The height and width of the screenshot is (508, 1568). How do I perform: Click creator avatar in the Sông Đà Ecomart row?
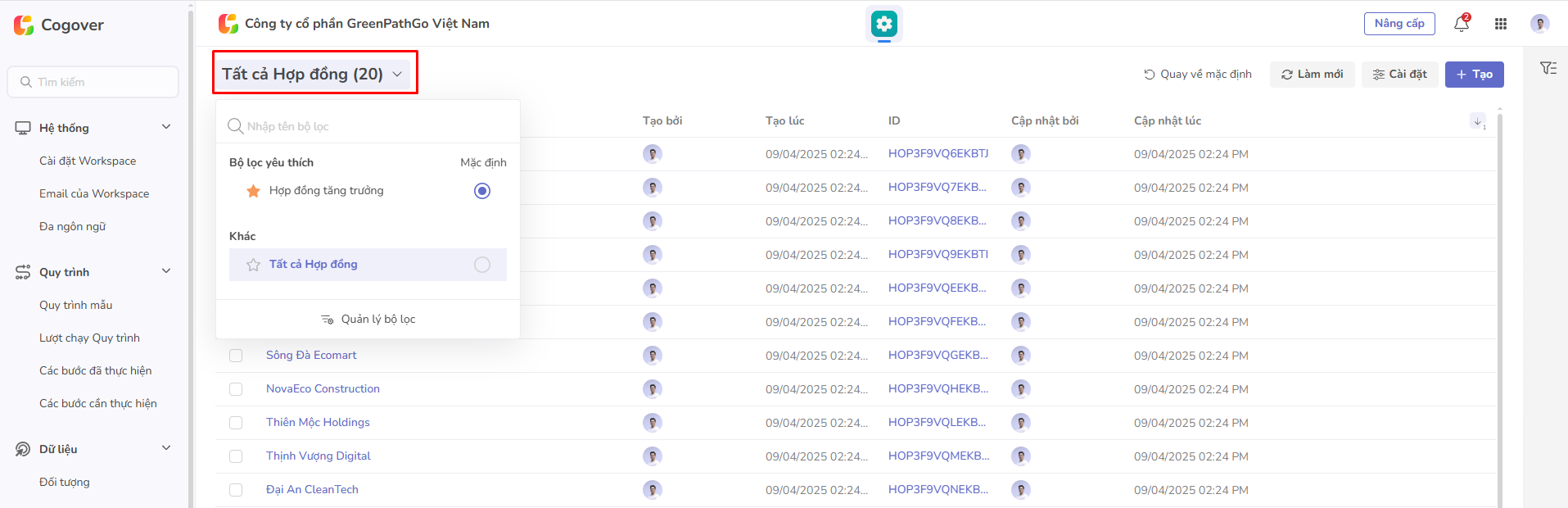653,356
